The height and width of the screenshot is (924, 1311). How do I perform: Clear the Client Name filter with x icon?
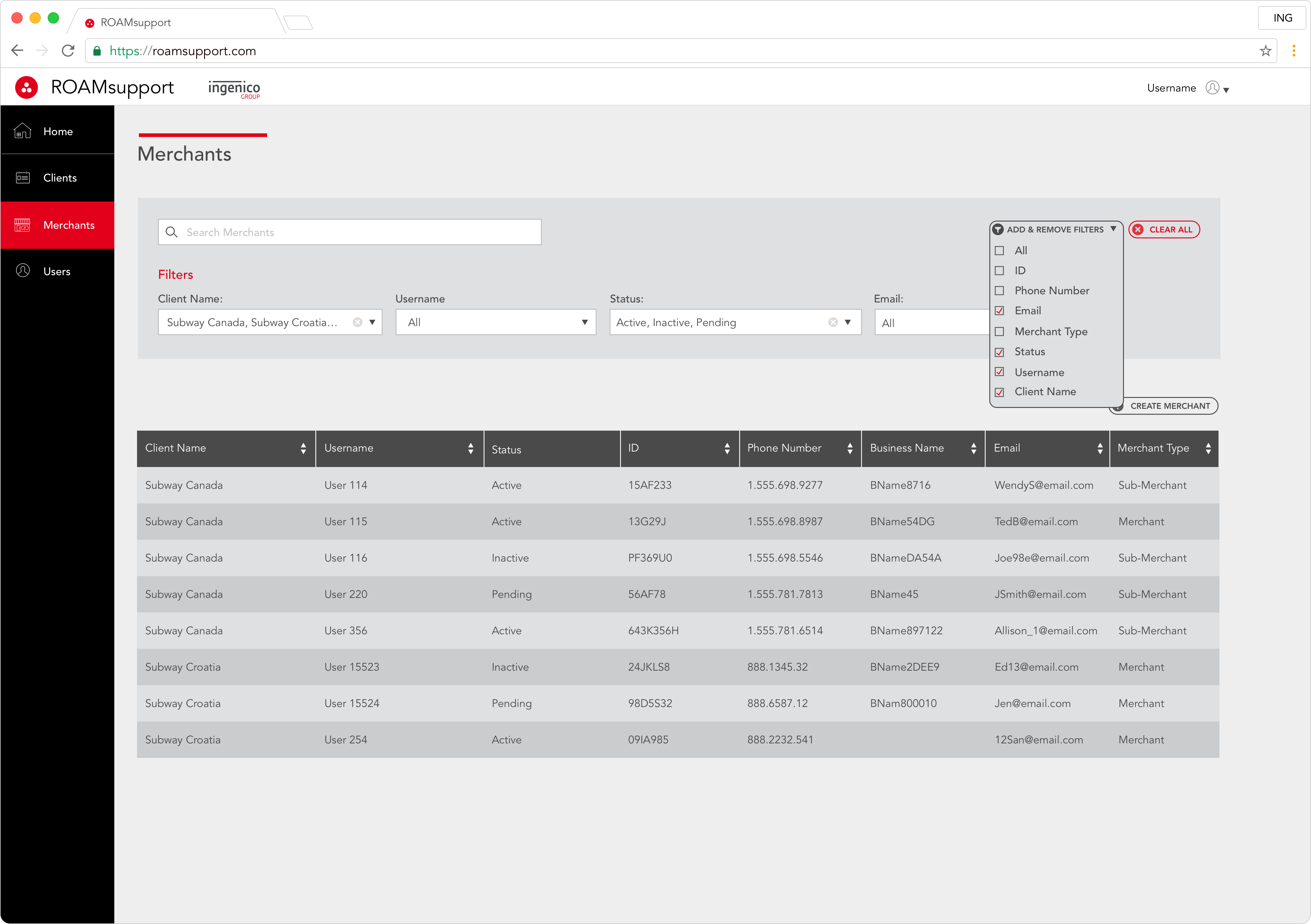point(357,322)
